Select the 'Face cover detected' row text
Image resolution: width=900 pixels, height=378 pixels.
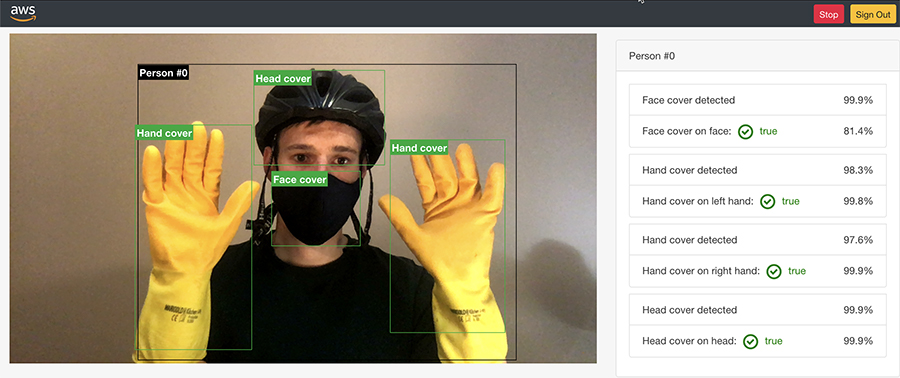(688, 100)
